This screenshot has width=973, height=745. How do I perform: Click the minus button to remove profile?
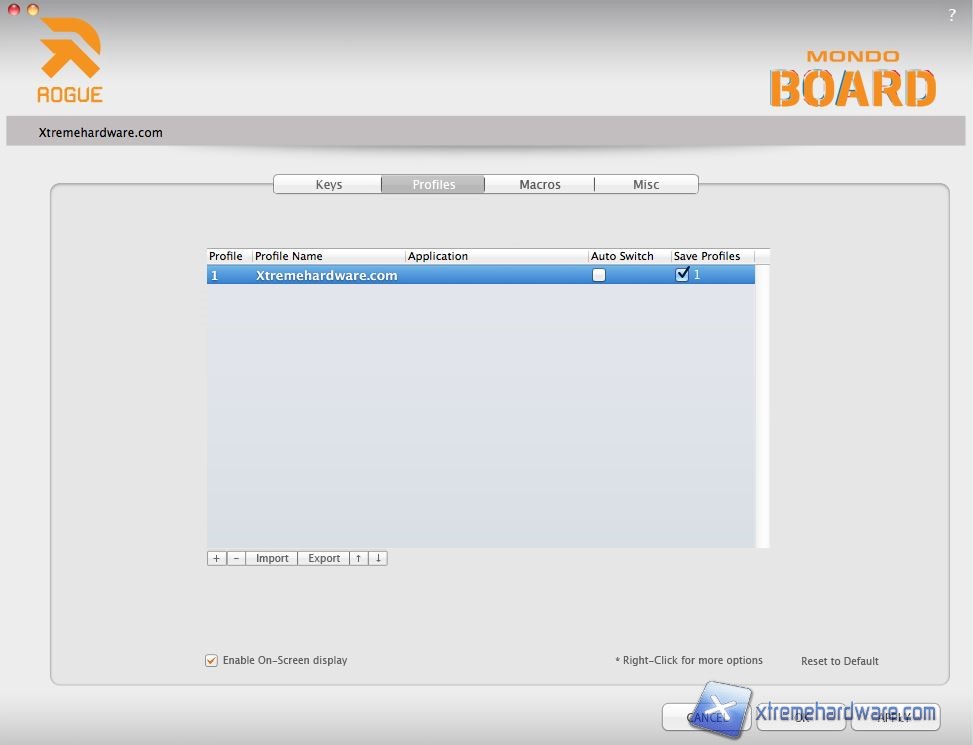[236, 558]
